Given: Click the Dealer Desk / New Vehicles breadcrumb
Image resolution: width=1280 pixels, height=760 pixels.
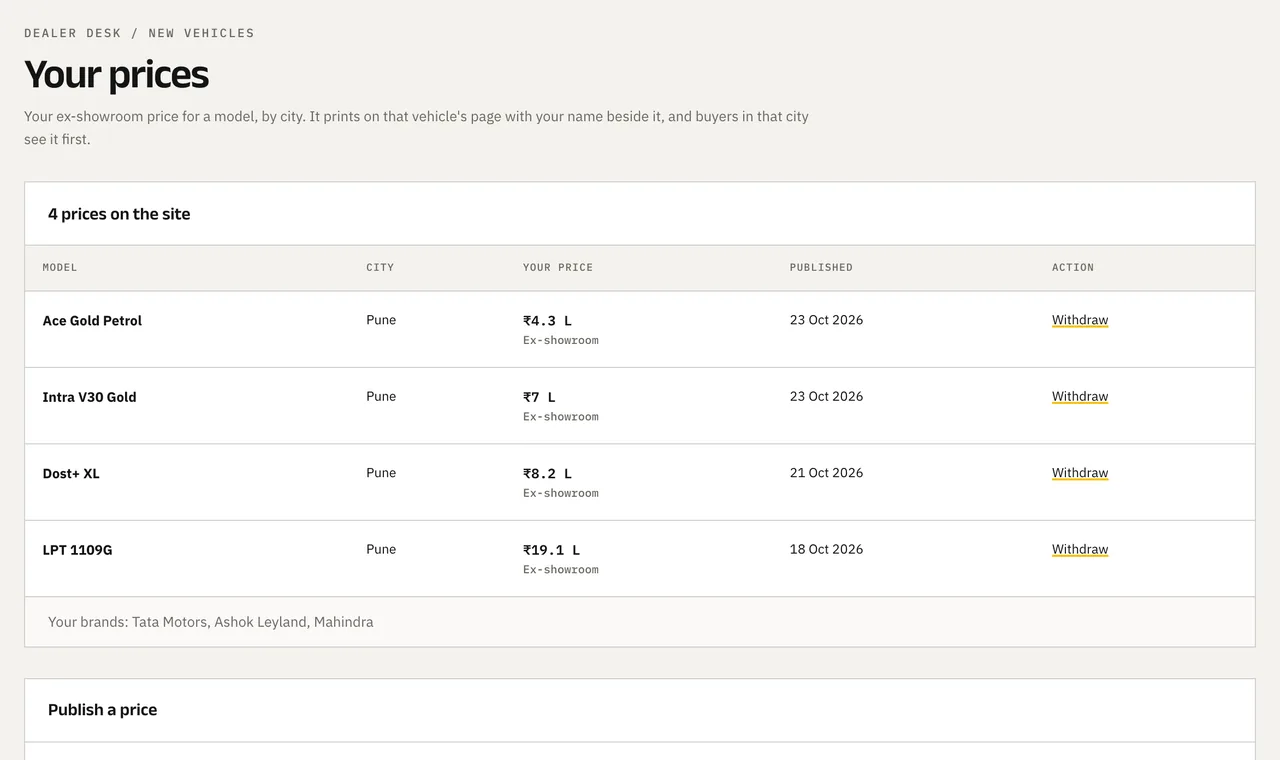Looking at the screenshot, I should tap(139, 33).
